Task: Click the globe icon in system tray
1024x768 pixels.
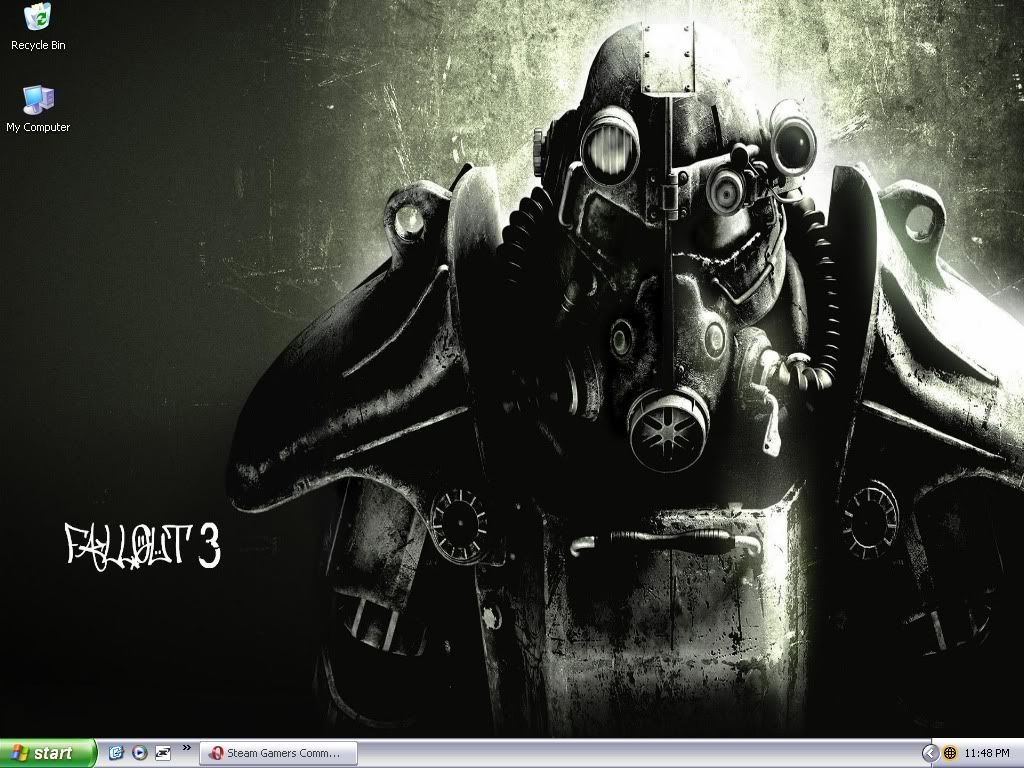Action: pyautogui.click(x=950, y=753)
